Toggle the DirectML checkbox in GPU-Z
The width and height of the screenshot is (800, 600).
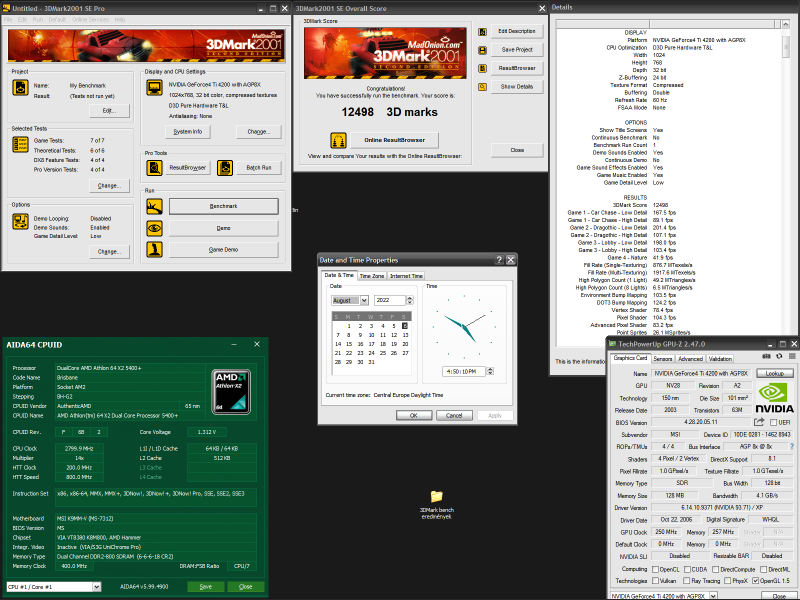[x=764, y=569]
